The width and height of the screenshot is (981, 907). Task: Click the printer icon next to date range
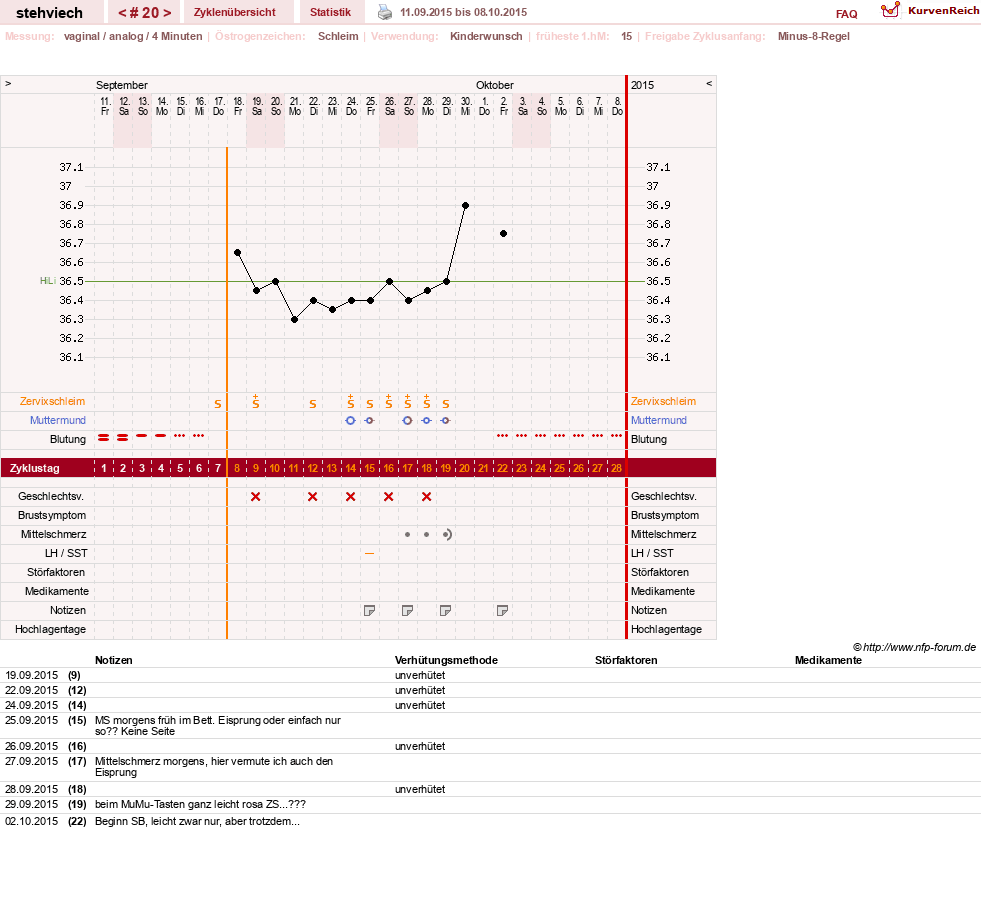coord(385,12)
